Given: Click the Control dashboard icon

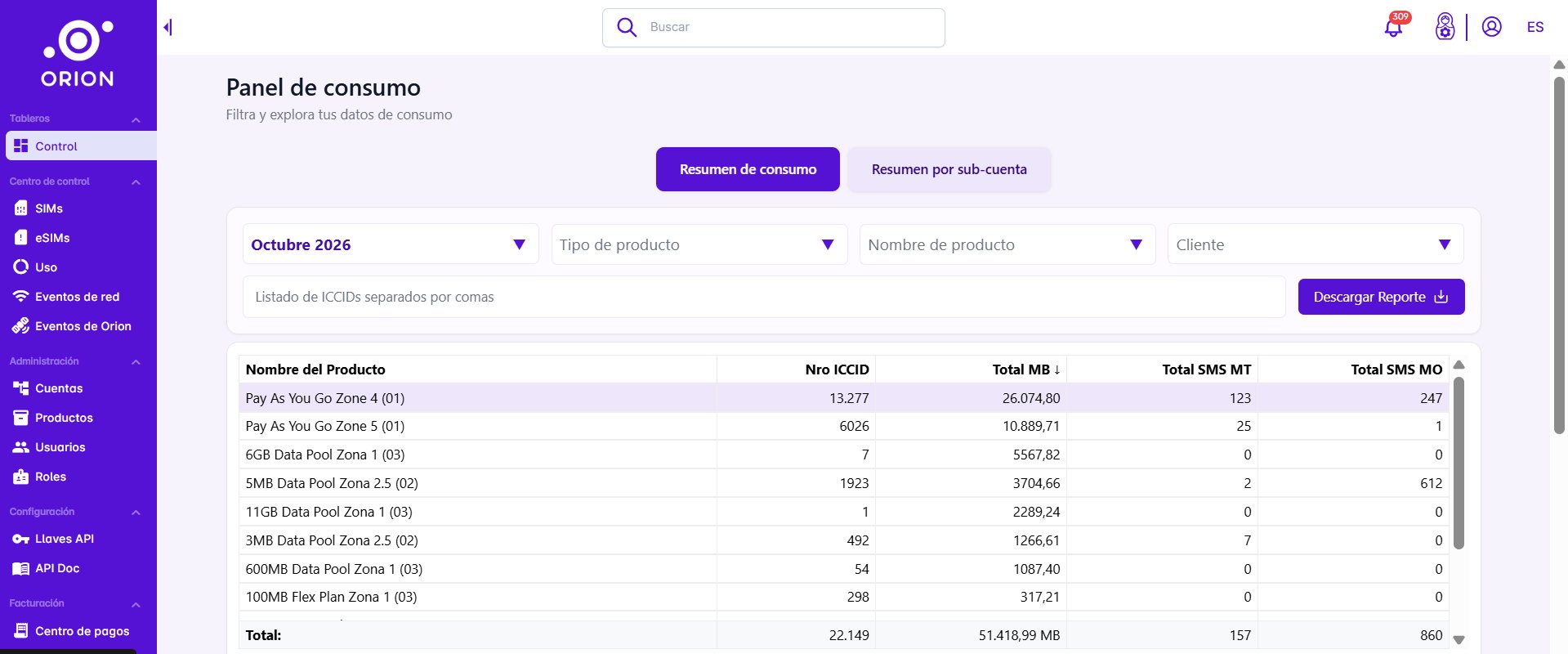Looking at the screenshot, I should pos(21,146).
